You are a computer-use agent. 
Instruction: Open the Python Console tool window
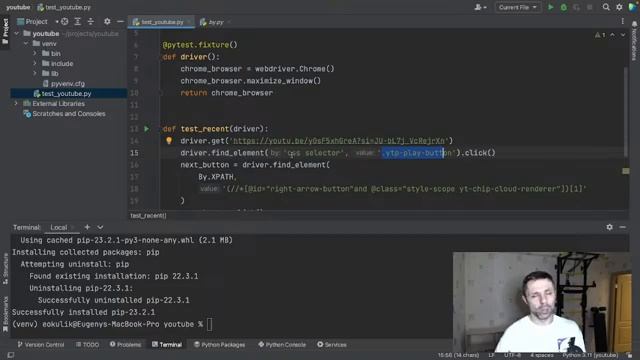282,344
